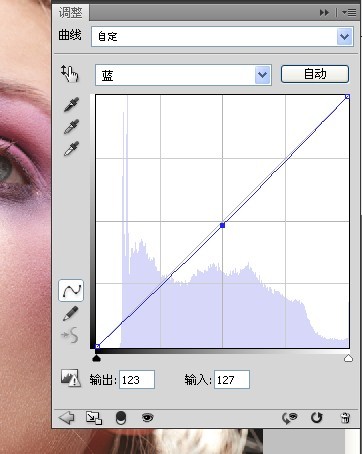Open the panel flyout menu
The width and height of the screenshot is (362, 454).
pyautogui.click(x=349, y=13)
